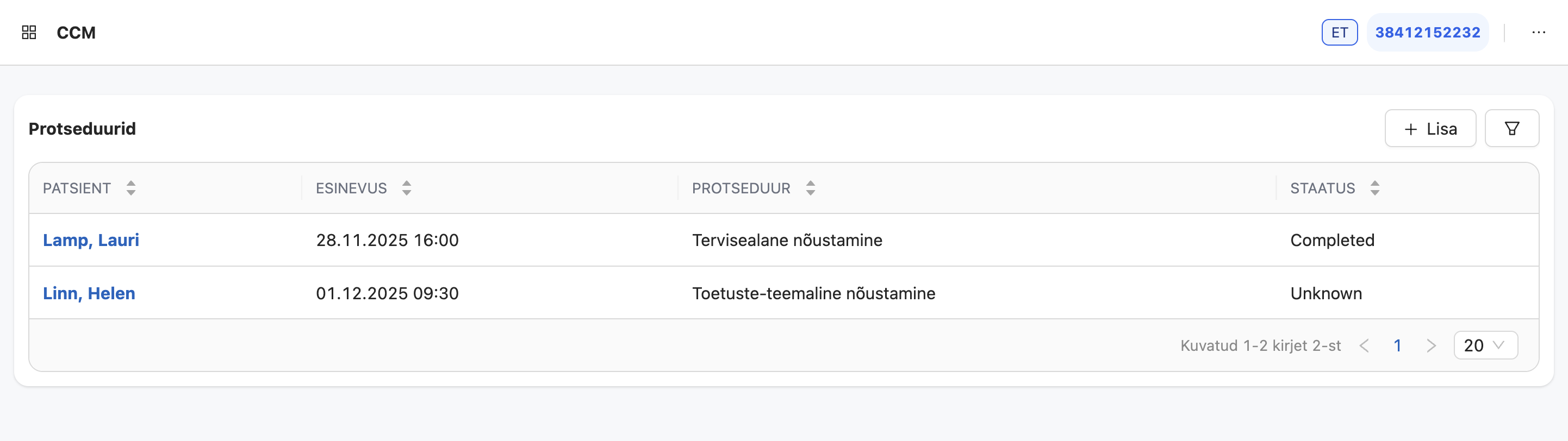Go to next page with right chevron
1568x441 pixels.
[x=1432, y=345]
